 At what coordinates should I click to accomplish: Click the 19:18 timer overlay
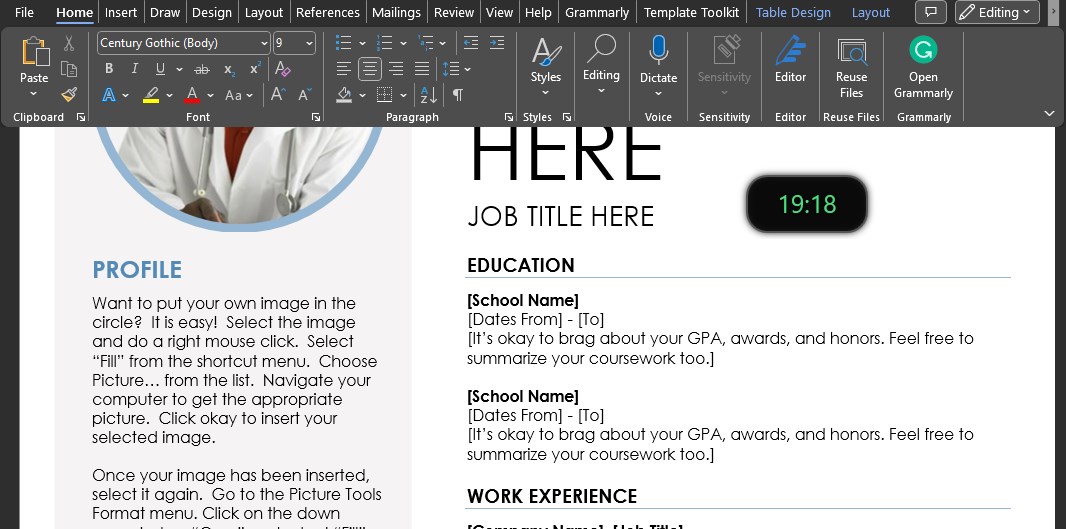tap(806, 204)
